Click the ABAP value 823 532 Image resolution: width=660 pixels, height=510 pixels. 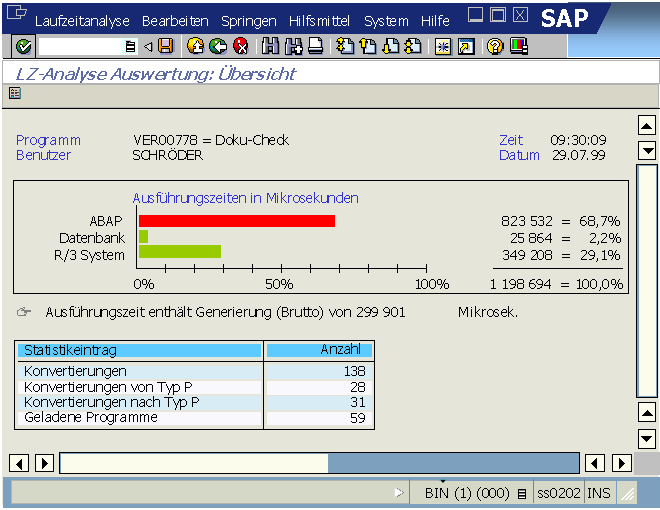pyautogui.click(x=527, y=221)
